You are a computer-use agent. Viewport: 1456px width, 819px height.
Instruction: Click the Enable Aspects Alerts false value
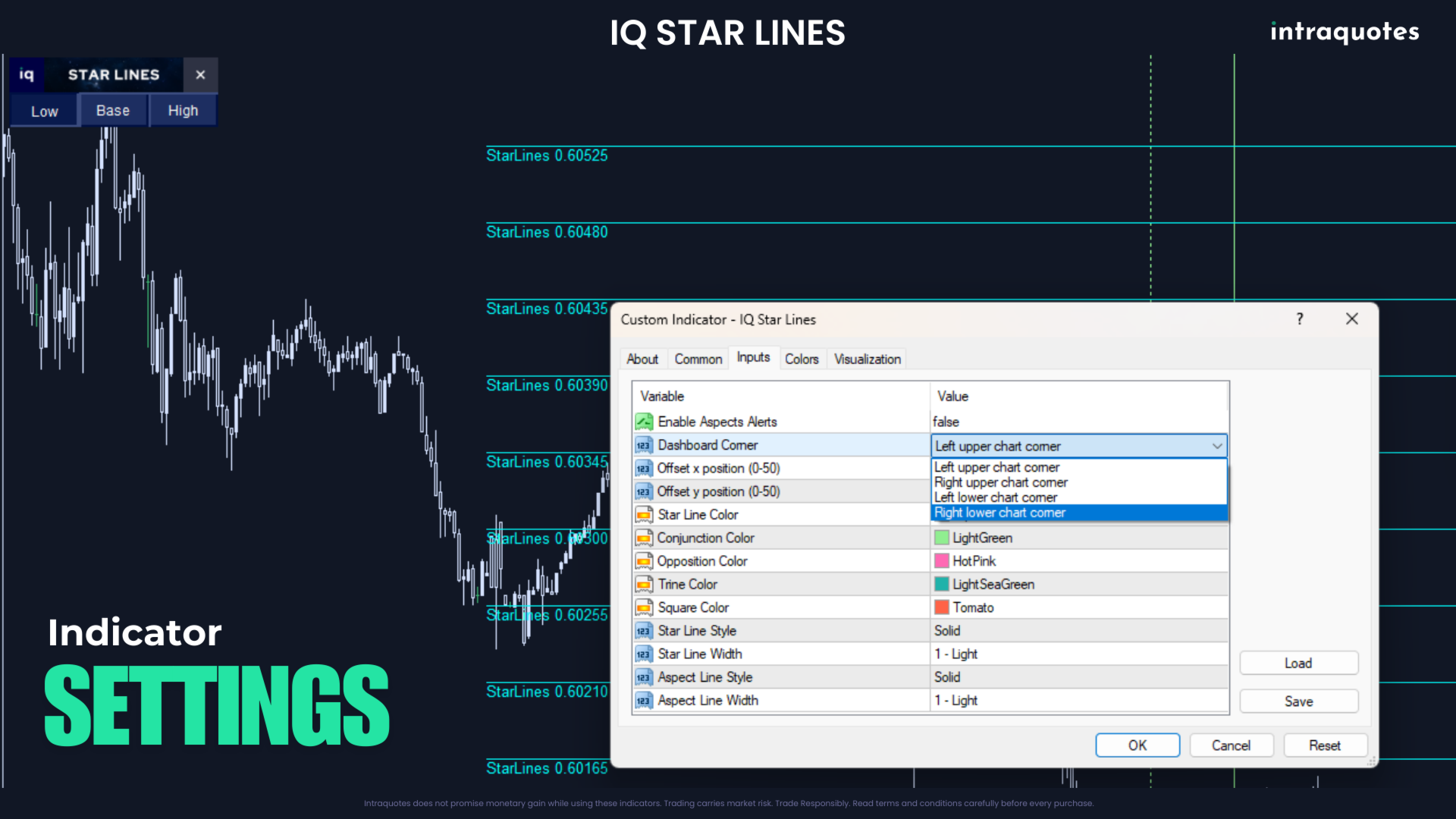tap(946, 422)
